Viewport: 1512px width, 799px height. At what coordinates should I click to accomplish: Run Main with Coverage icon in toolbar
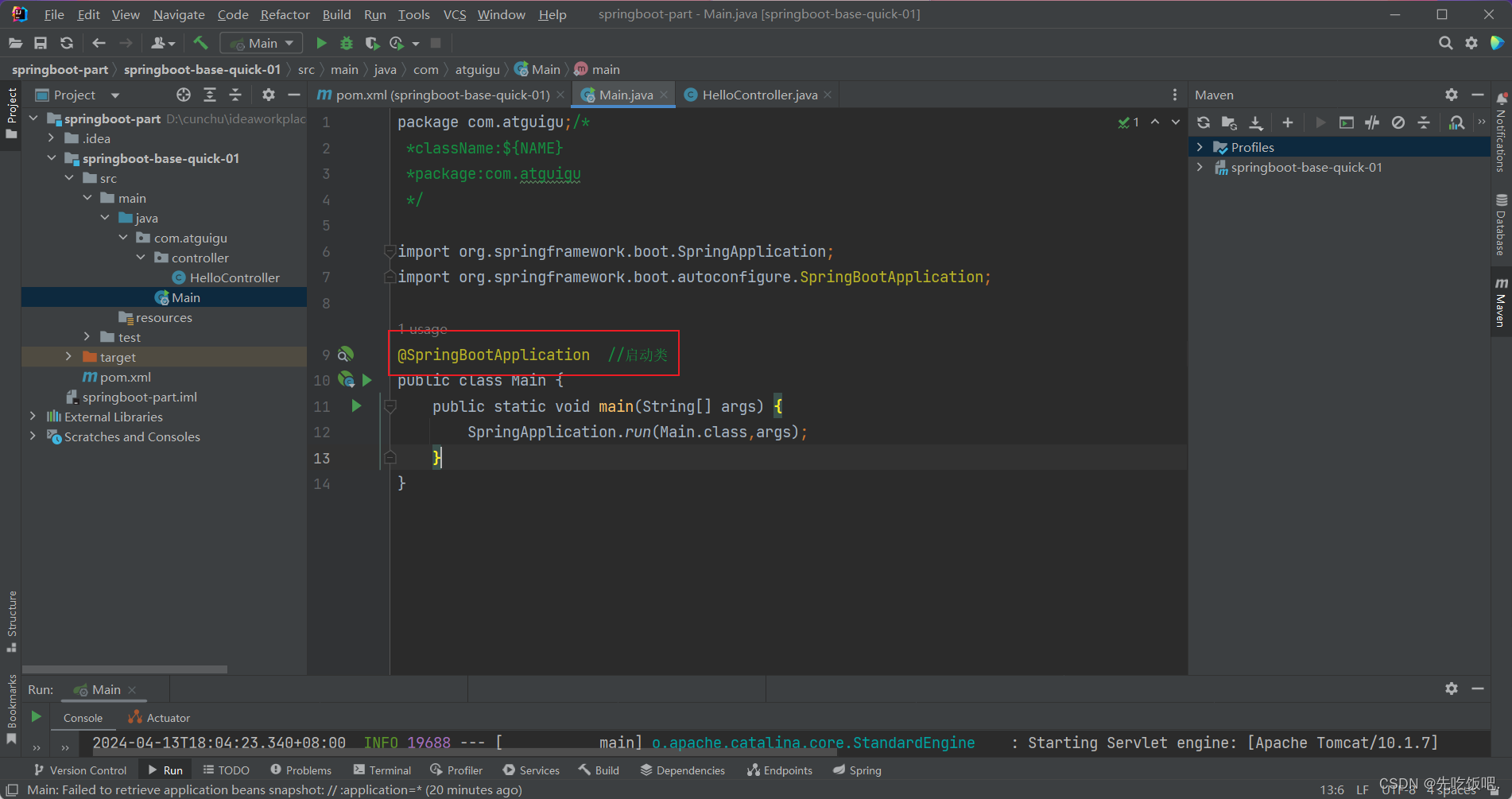point(372,43)
